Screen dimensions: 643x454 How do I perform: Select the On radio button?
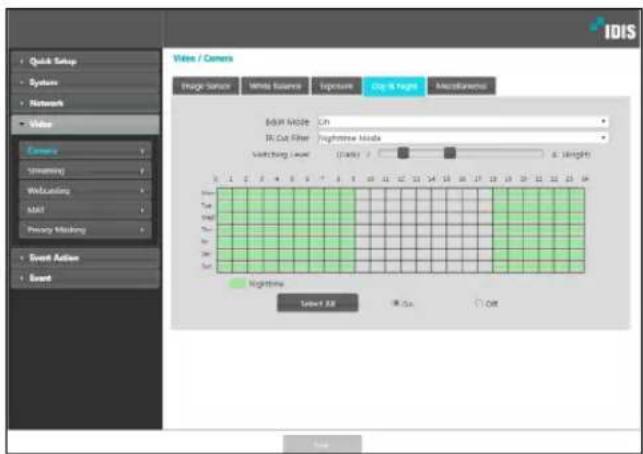point(396,303)
